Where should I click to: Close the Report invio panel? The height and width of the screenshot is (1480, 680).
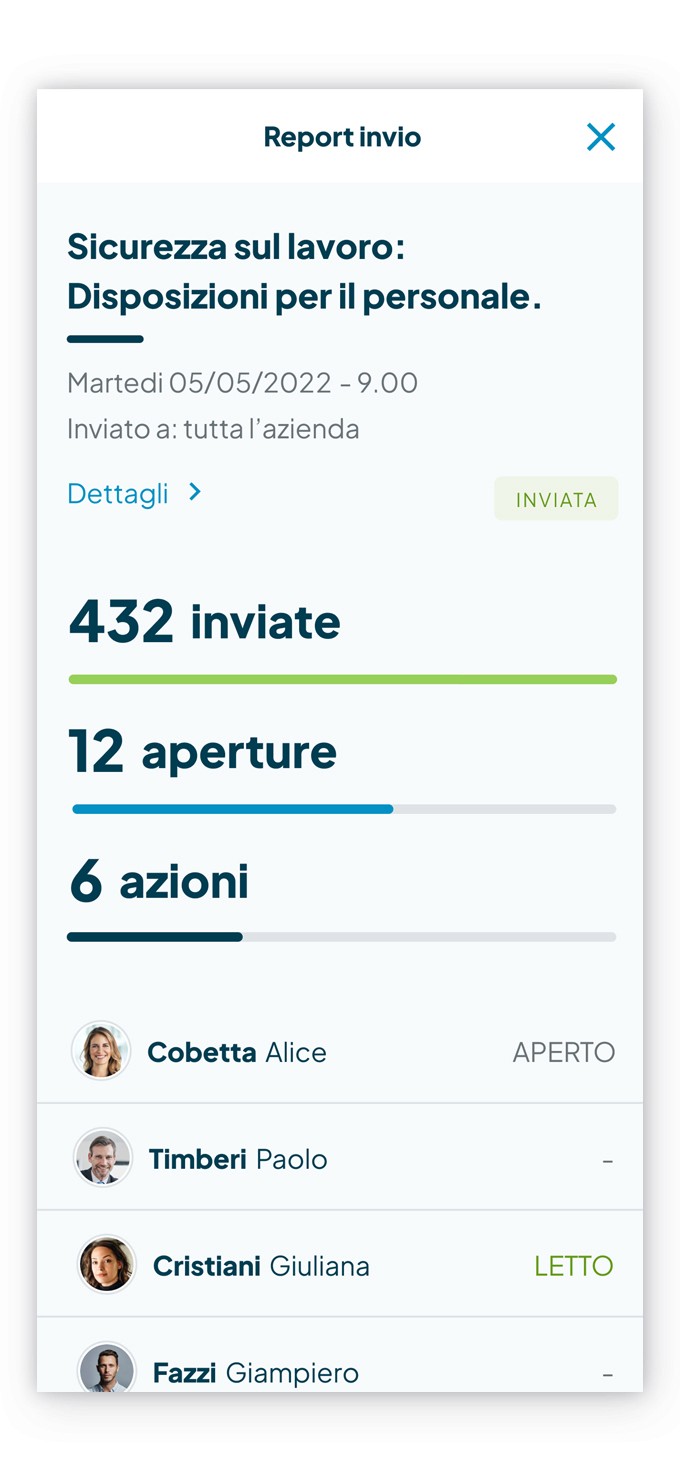click(x=601, y=137)
